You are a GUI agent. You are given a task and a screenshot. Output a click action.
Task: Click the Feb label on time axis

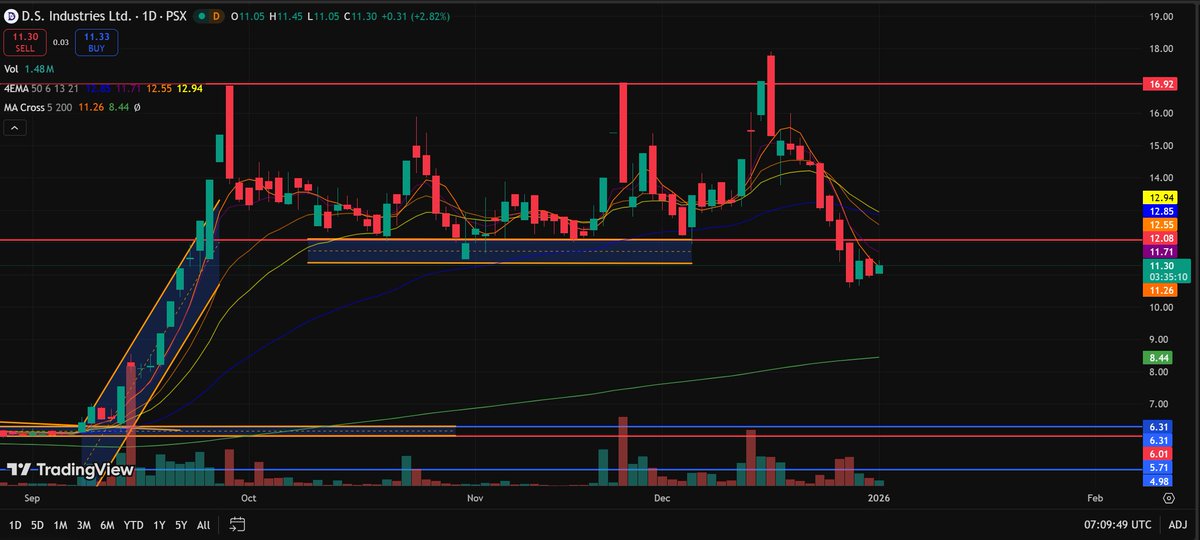tap(1095, 497)
